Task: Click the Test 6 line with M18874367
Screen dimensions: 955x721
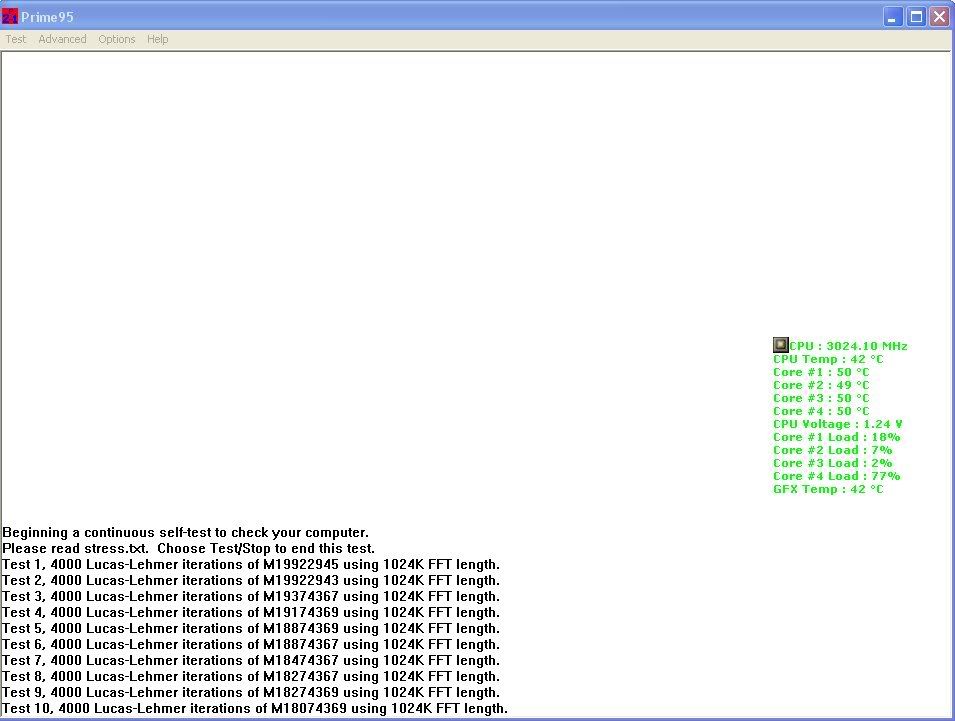Action: click(251, 644)
